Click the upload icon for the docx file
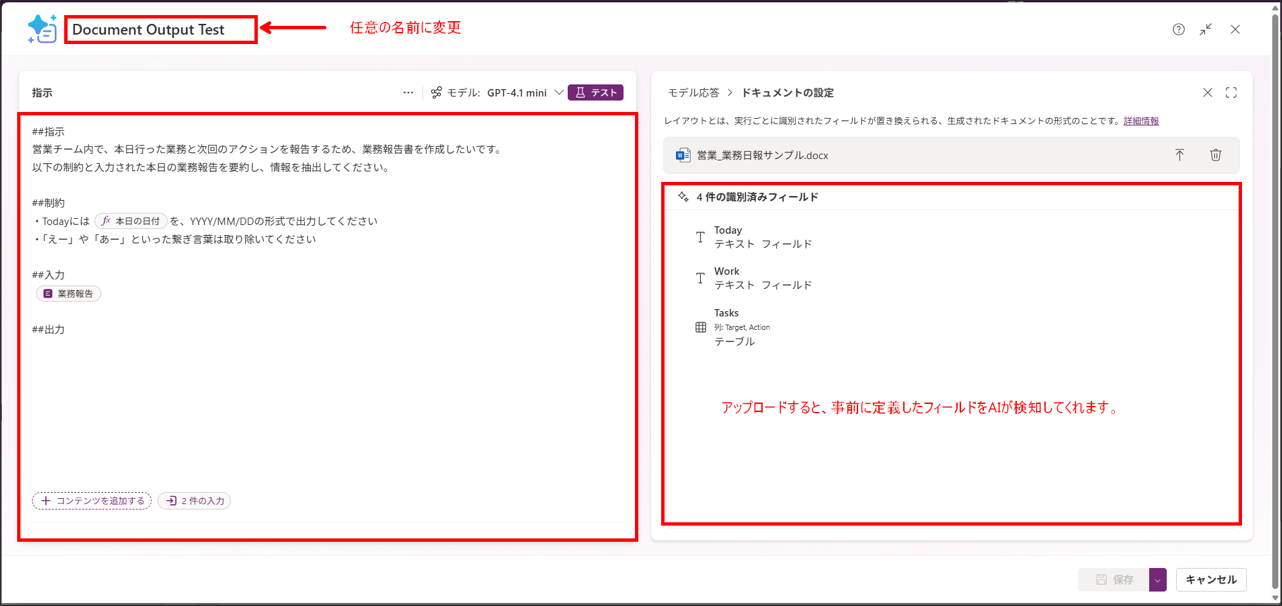1282x606 pixels. point(1180,155)
